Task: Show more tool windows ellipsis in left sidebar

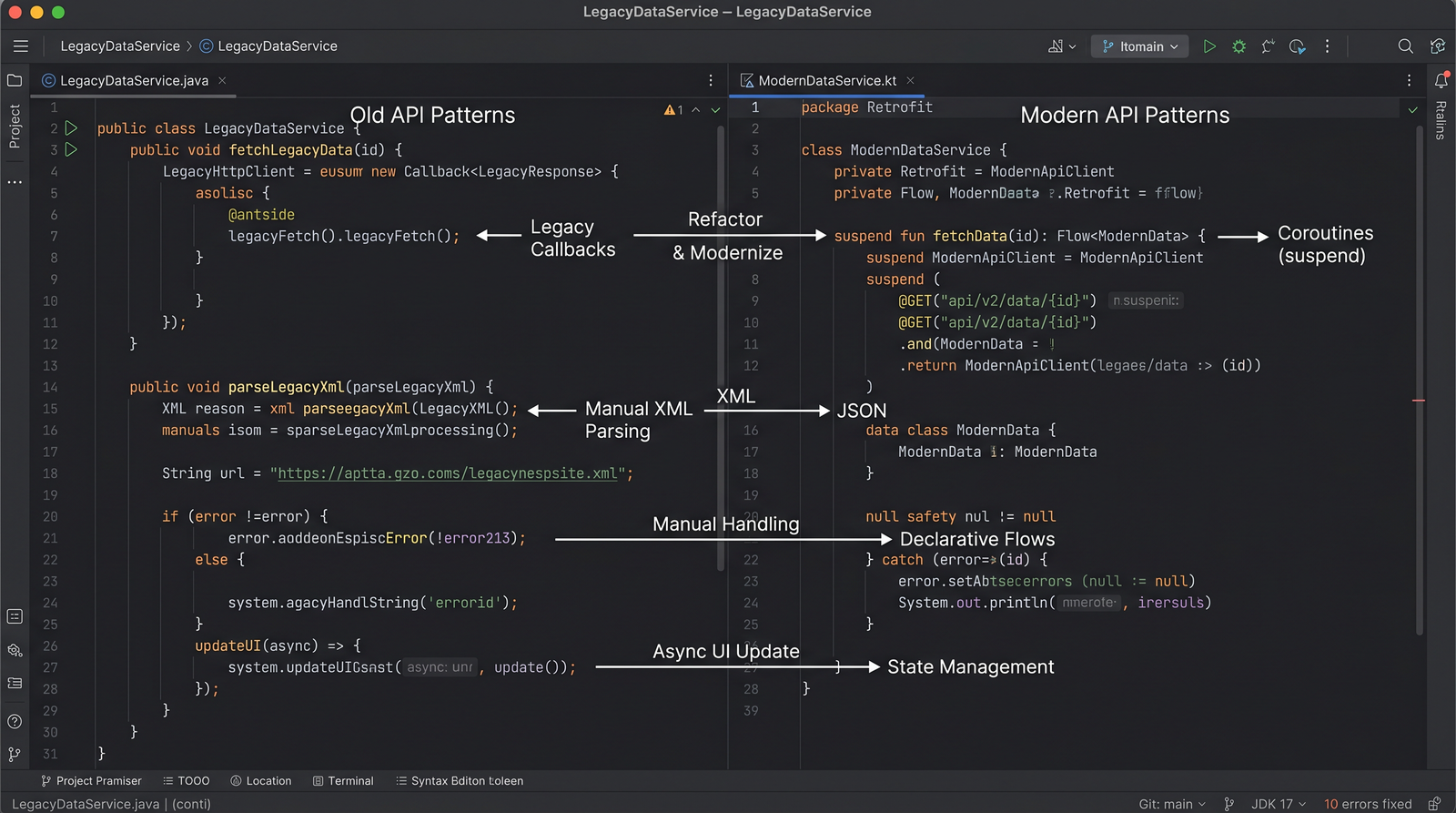Action: tap(15, 182)
